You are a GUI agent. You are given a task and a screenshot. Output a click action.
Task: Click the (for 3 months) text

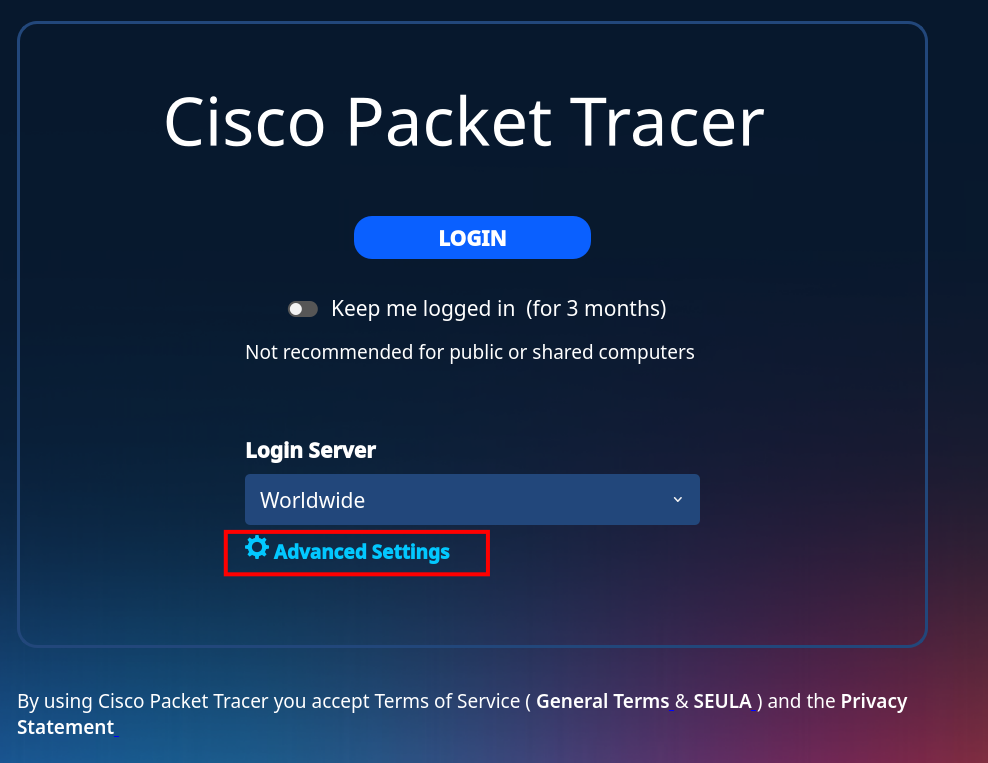tap(596, 309)
